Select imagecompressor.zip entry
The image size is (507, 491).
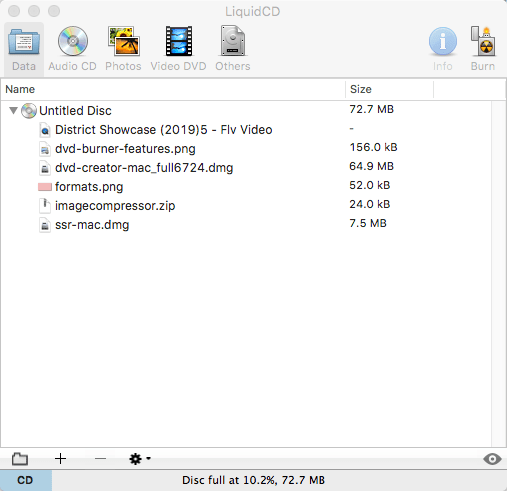point(115,206)
